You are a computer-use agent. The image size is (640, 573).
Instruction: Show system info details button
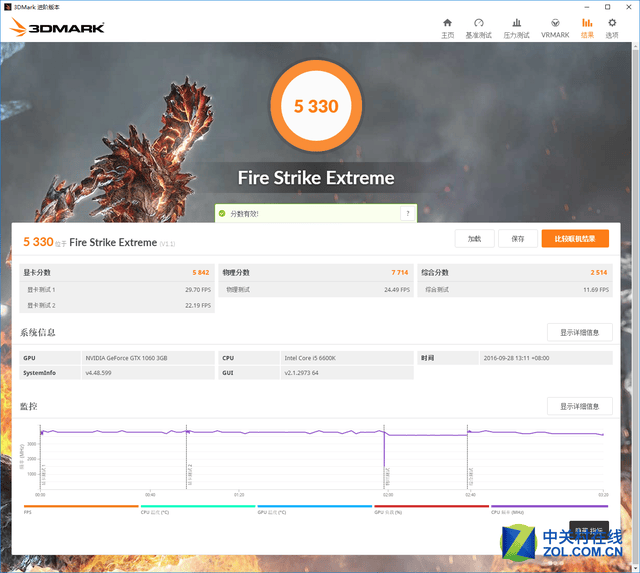[x=580, y=333]
